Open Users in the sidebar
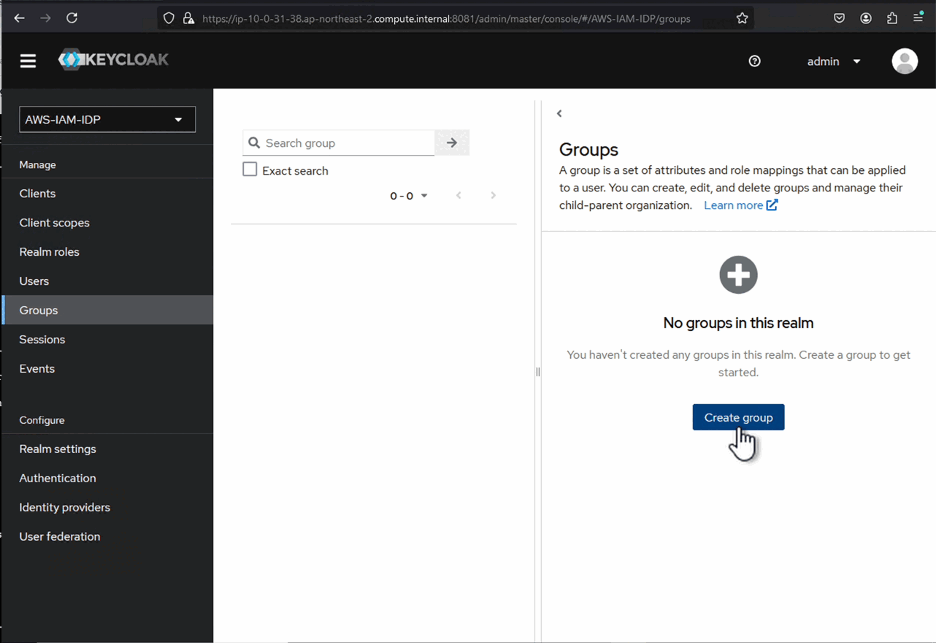 click(x=107, y=281)
